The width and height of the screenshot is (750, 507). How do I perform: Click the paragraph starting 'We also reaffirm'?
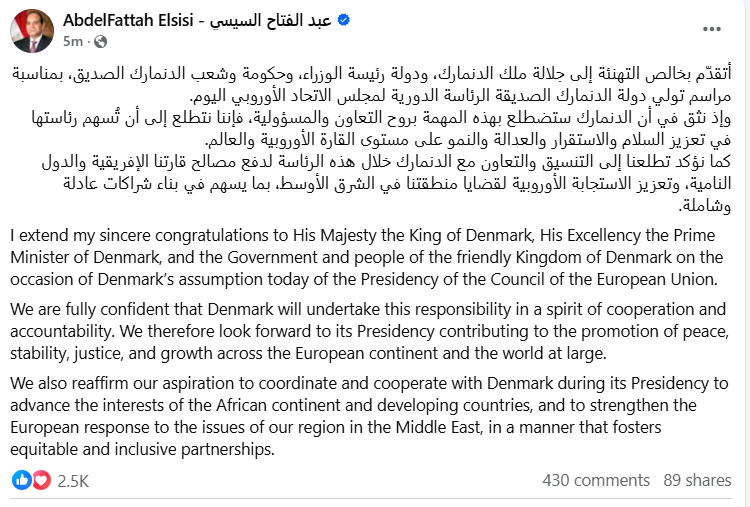[x=369, y=416]
